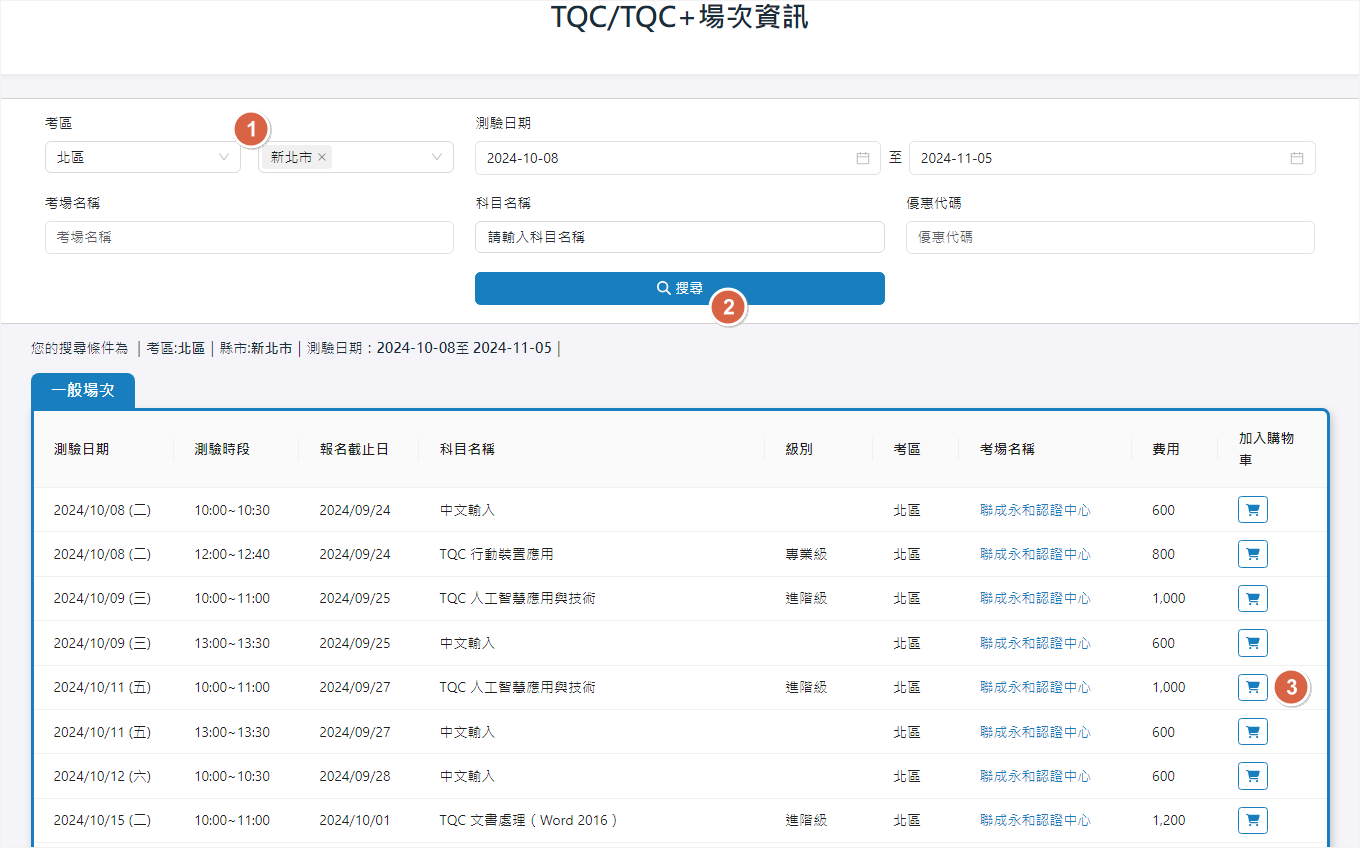Add 2024/10/08 10:00 中文輸入 session to cart
The width and height of the screenshot is (1360, 848).
[1253, 510]
